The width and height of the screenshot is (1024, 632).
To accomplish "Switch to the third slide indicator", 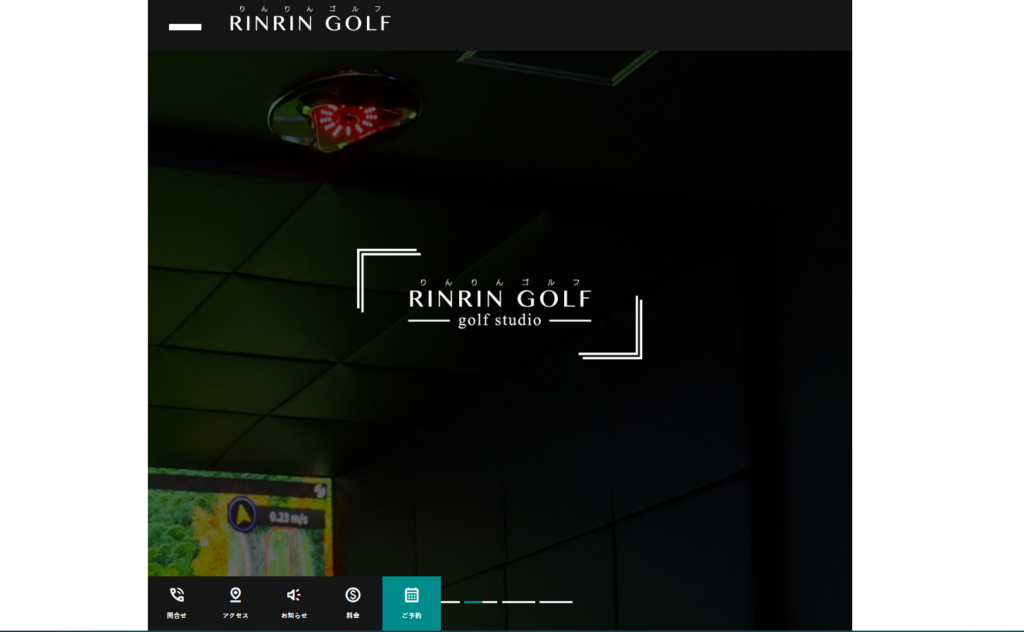I will (x=518, y=602).
